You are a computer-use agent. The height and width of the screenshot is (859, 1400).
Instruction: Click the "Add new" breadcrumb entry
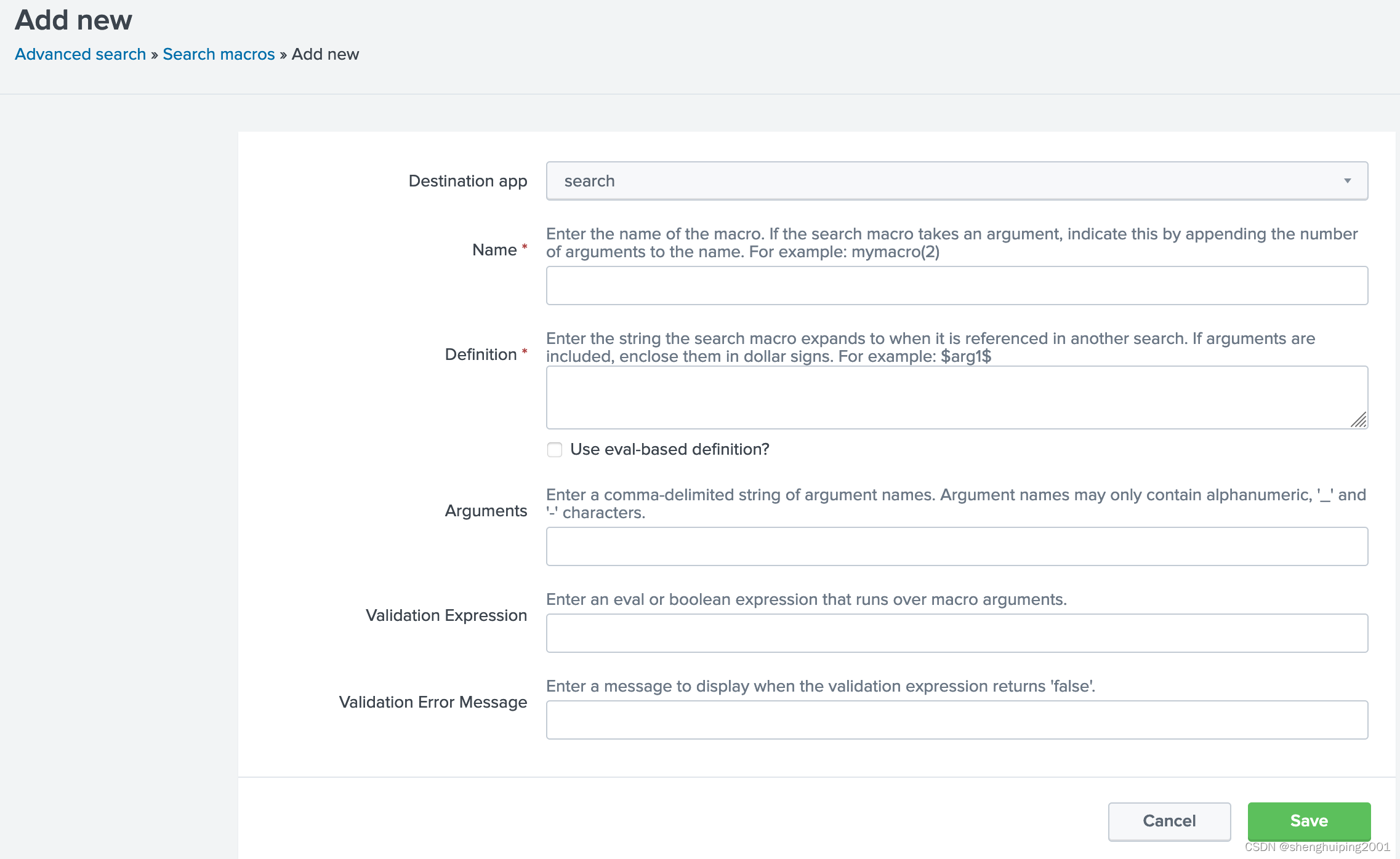pos(324,54)
